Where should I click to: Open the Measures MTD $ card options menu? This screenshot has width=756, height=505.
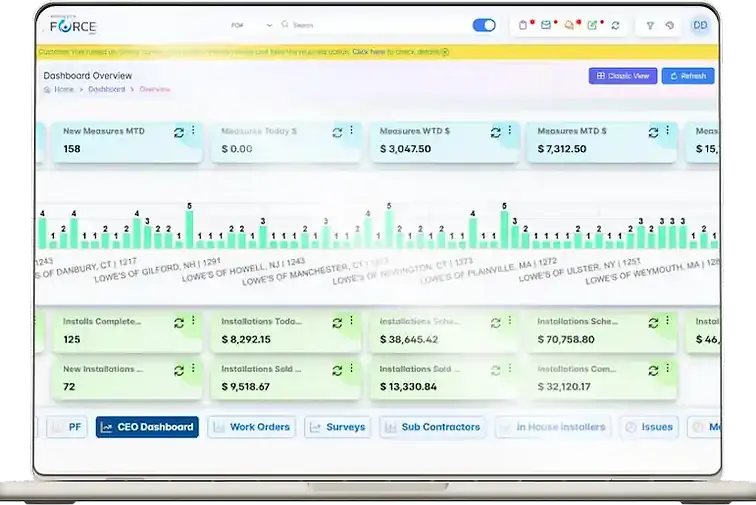click(667, 130)
